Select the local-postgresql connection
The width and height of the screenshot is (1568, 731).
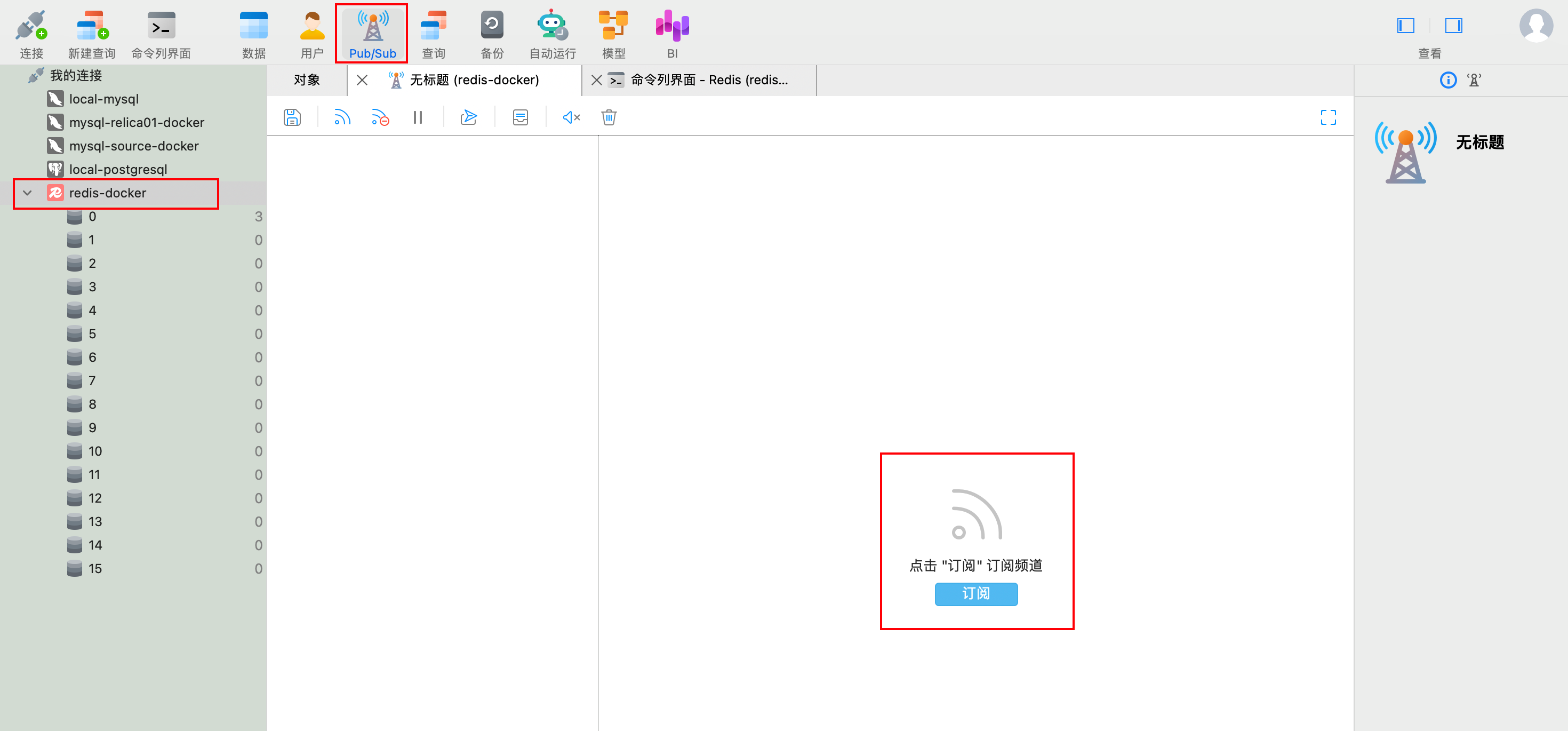(x=118, y=169)
